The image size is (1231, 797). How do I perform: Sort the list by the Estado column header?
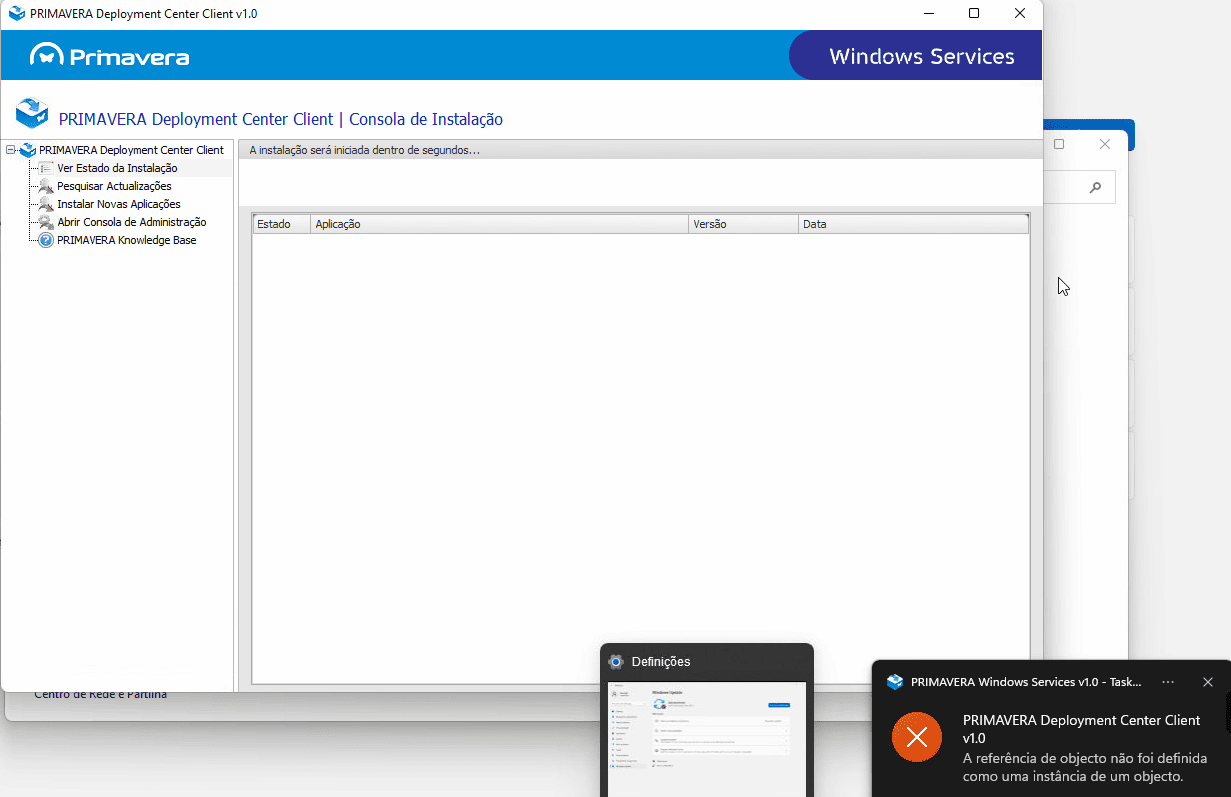tap(280, 224)
